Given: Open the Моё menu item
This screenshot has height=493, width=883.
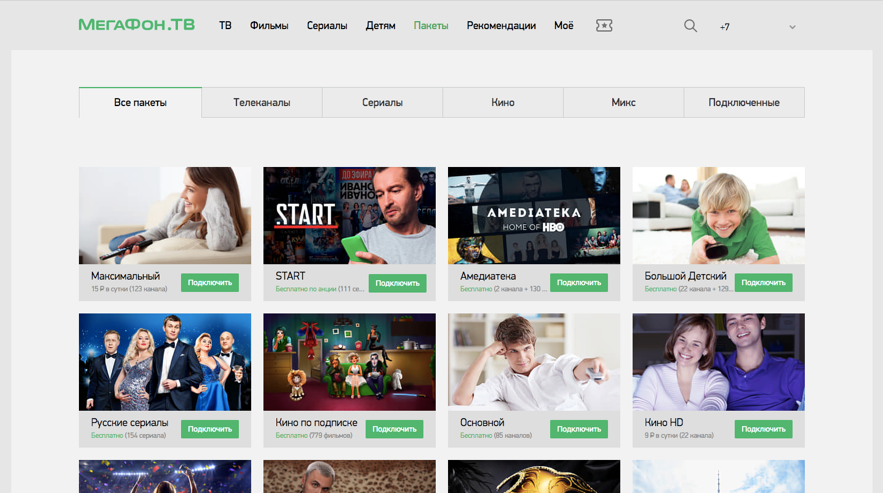Looking at the screenshot, I should [x=564, y=25].
